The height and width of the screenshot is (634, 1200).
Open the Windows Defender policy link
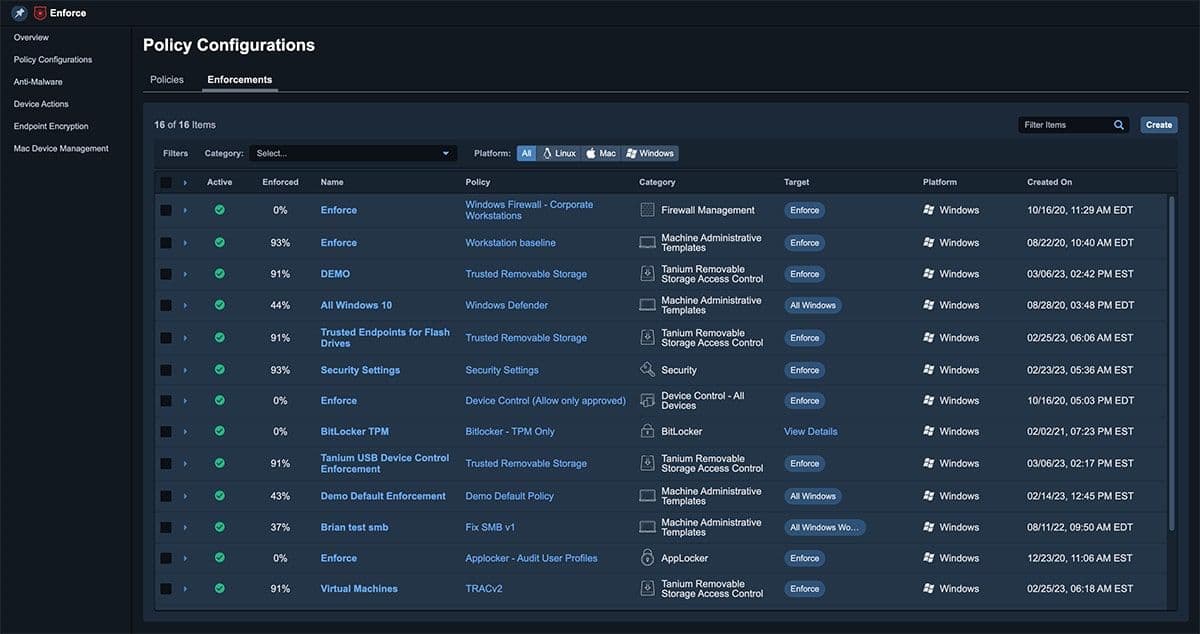click(507, 305)
